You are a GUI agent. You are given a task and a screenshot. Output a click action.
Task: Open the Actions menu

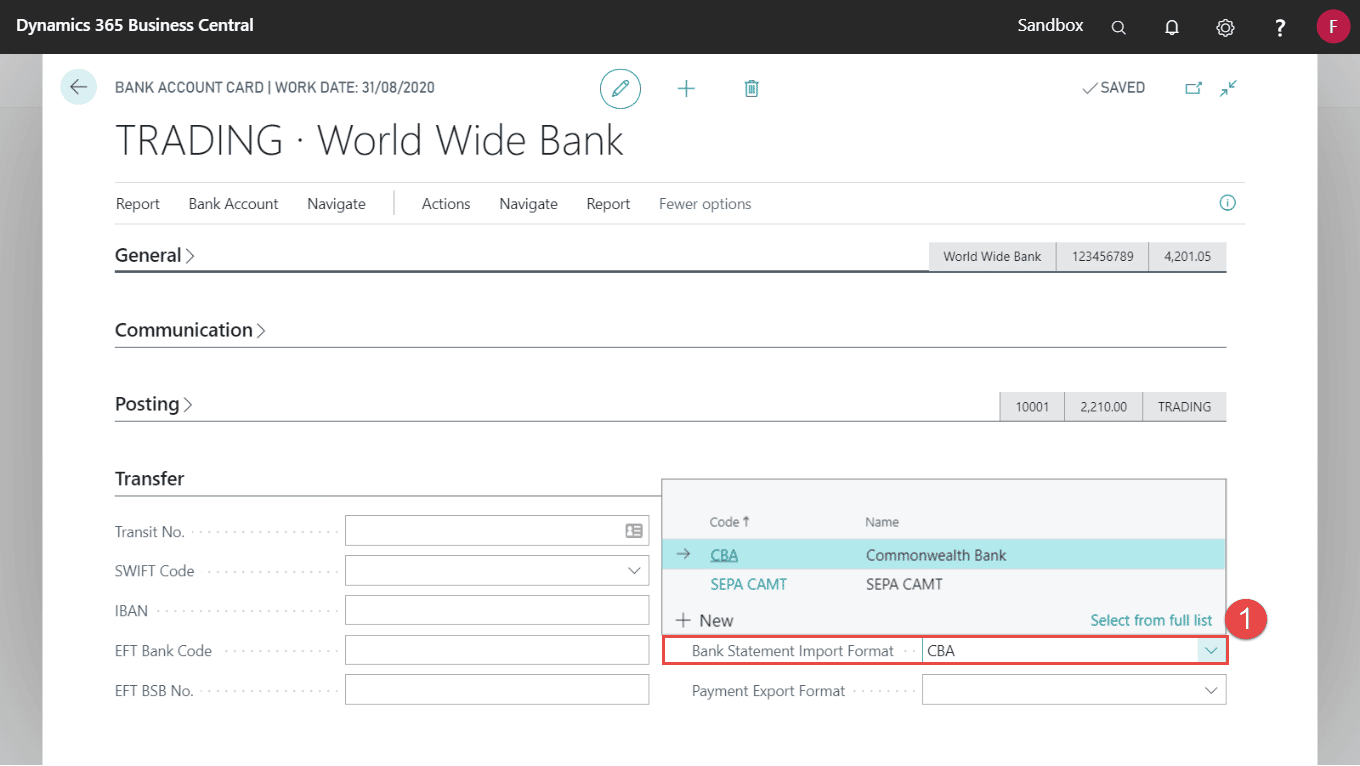(446, 204)
